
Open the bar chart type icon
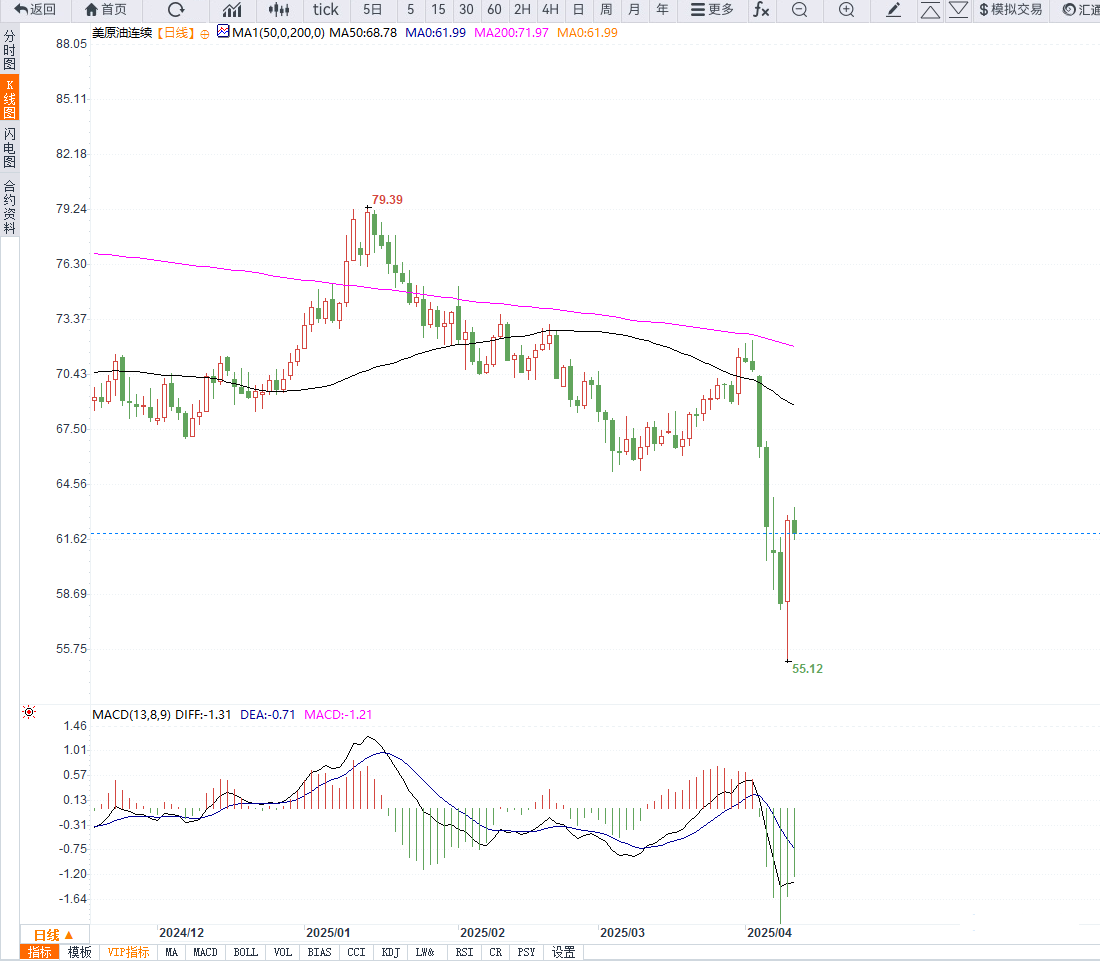click(x=232, y=10)
